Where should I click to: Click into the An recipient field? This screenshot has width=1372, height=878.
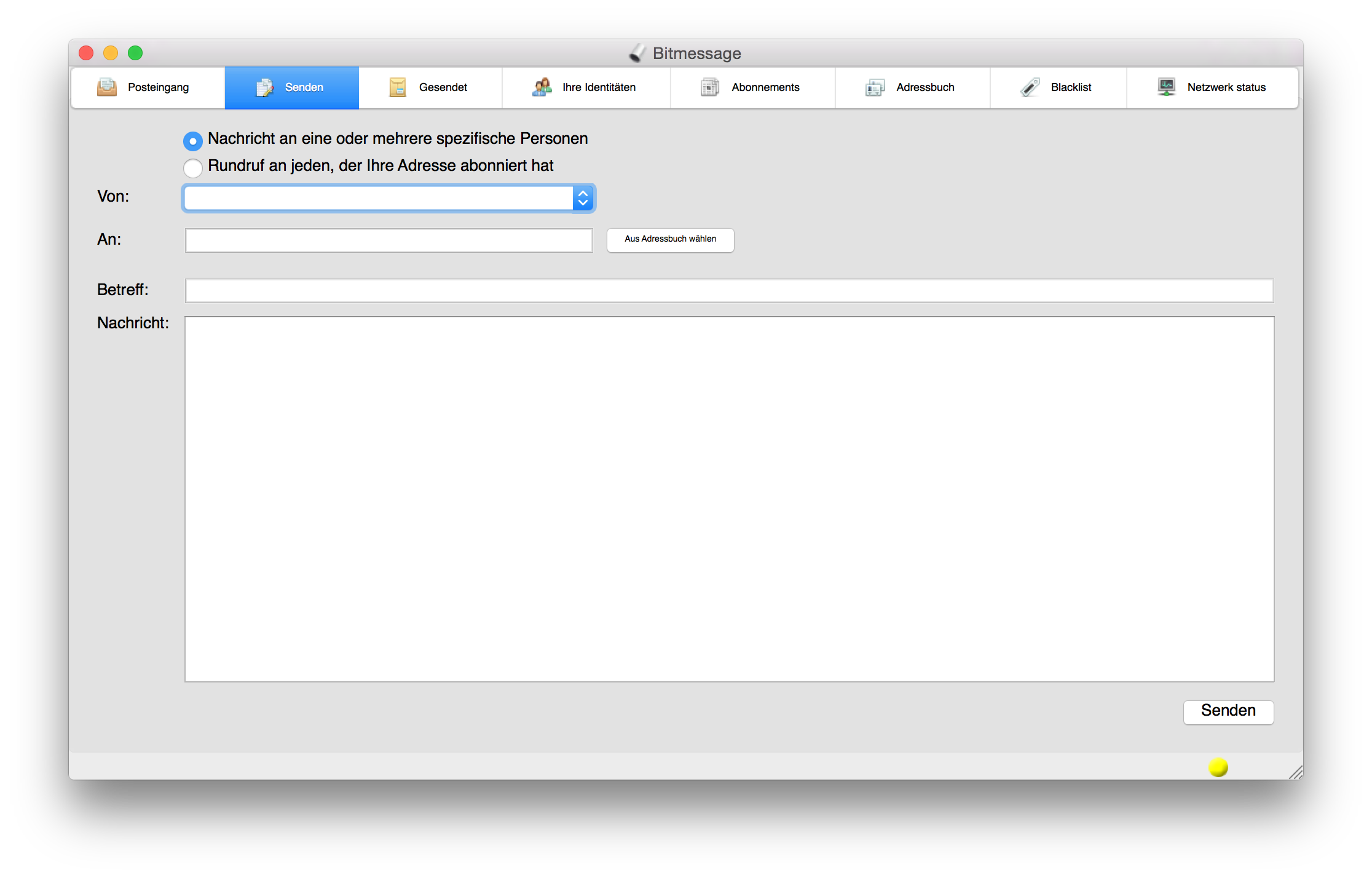click(388, 240)
